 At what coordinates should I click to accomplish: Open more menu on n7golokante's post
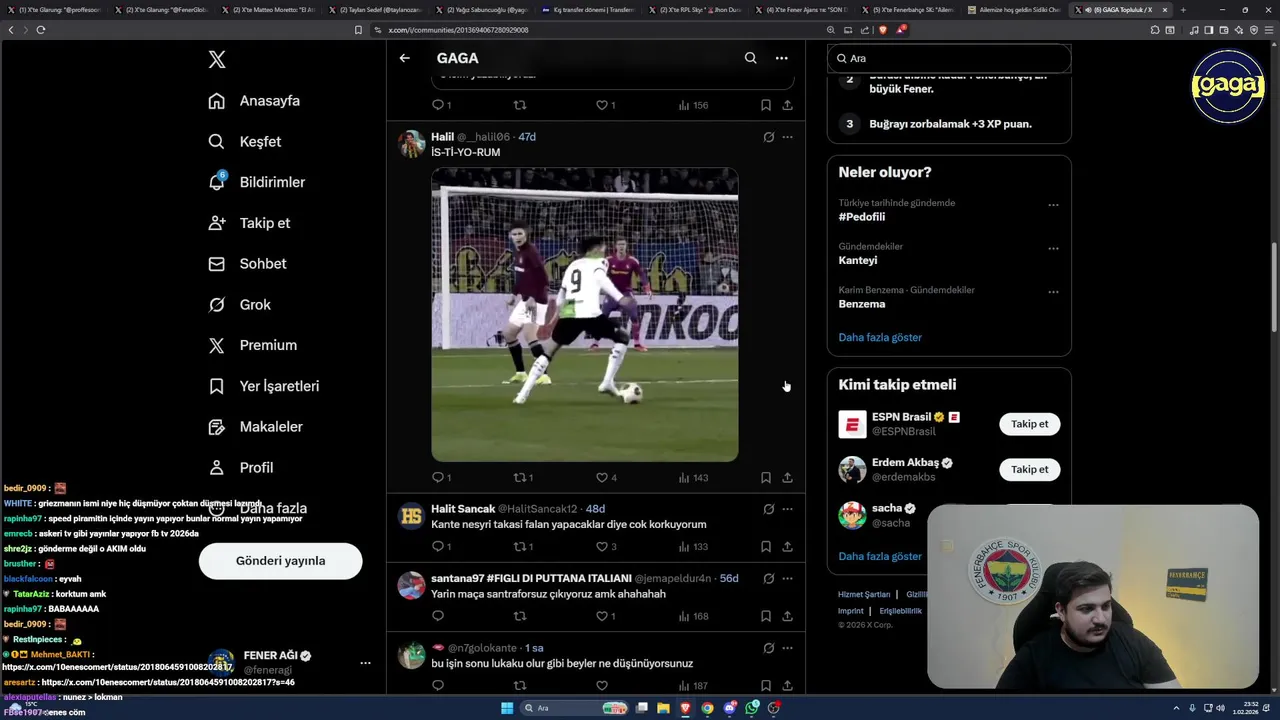click(788, 648)
